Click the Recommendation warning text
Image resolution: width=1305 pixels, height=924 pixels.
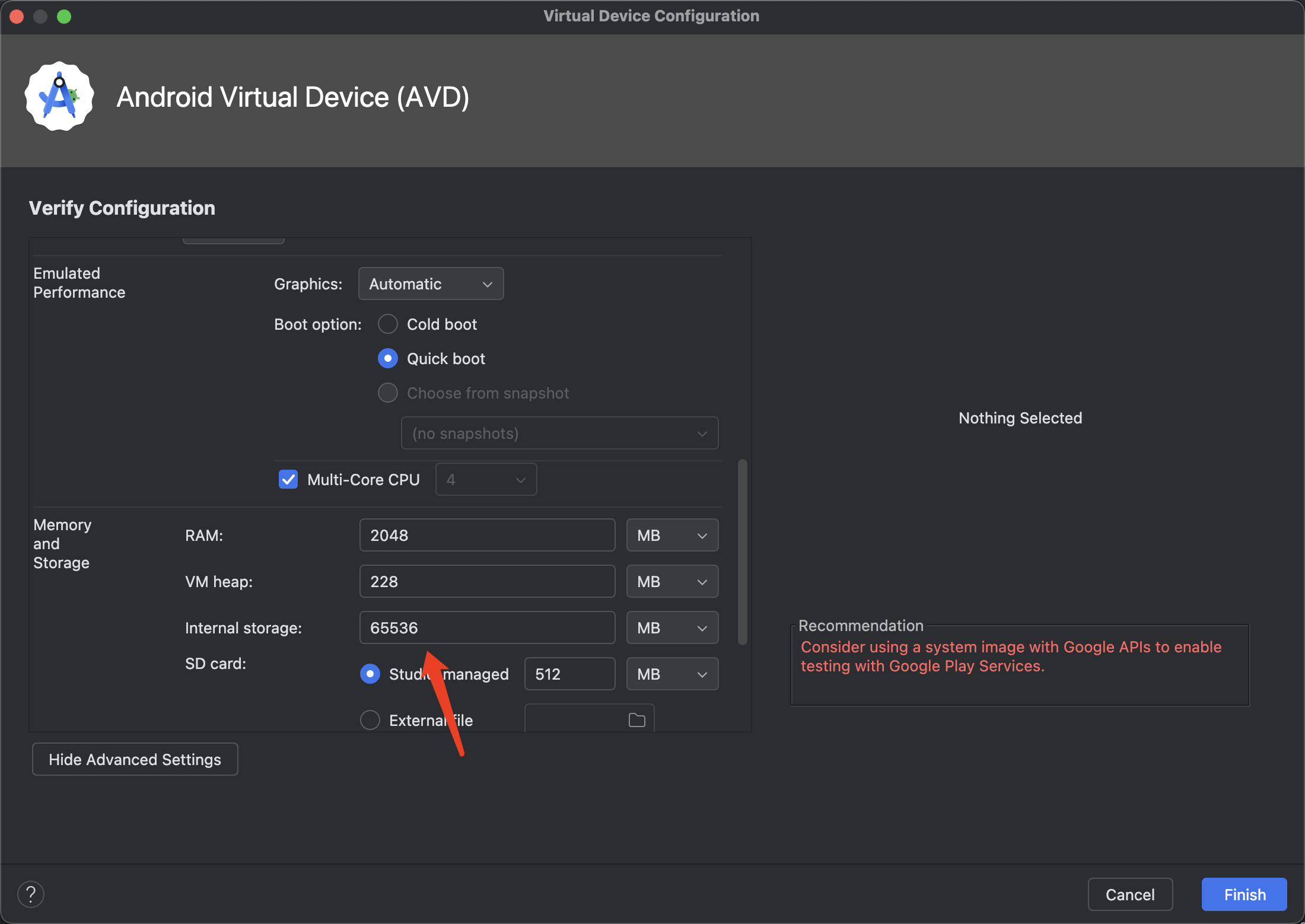pos(1011,656)
